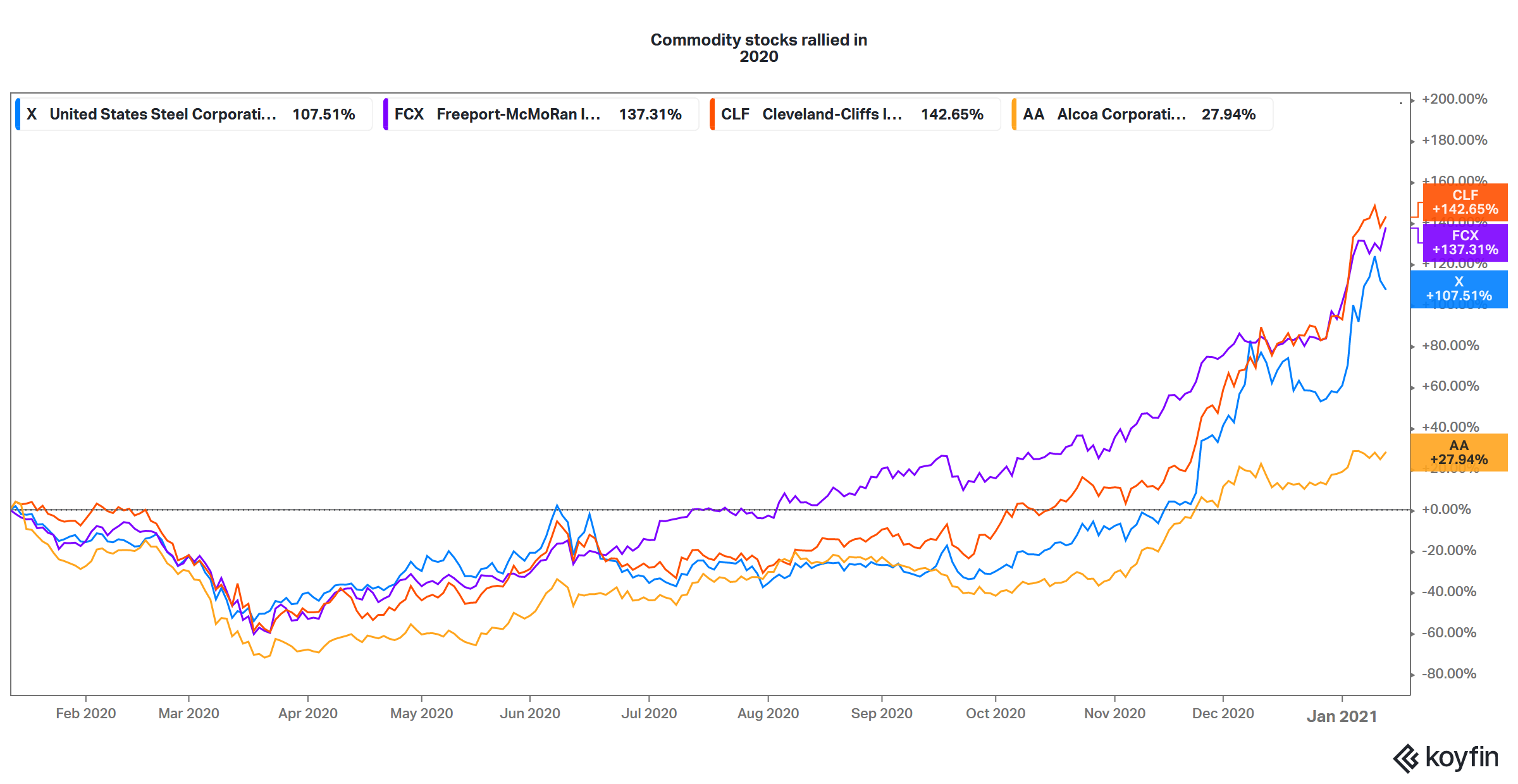Click the orange CLF color bar in legend
1518x784 pixels.
point(712,114)
